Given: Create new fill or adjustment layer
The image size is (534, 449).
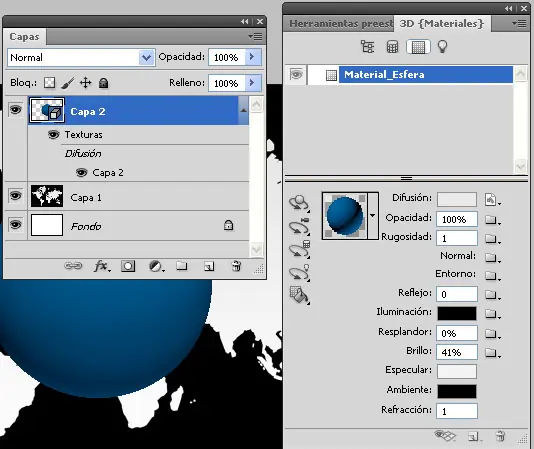Looking at the screenshot, I should tap(156, 266).
